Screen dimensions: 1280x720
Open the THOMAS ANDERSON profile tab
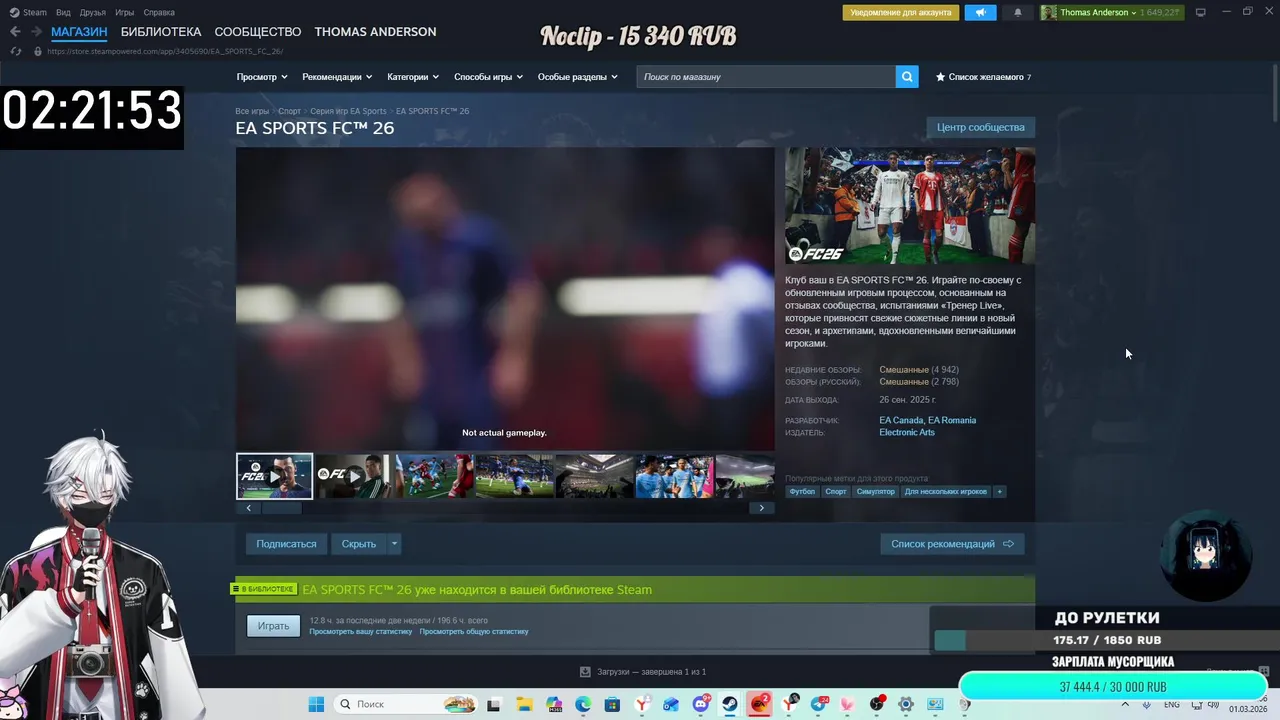375,32
